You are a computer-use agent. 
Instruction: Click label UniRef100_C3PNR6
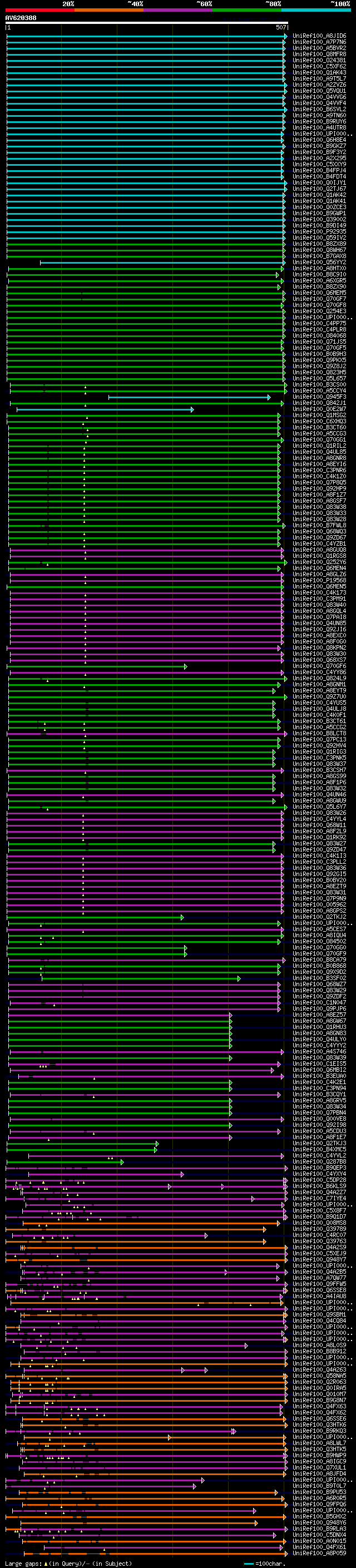319,470
